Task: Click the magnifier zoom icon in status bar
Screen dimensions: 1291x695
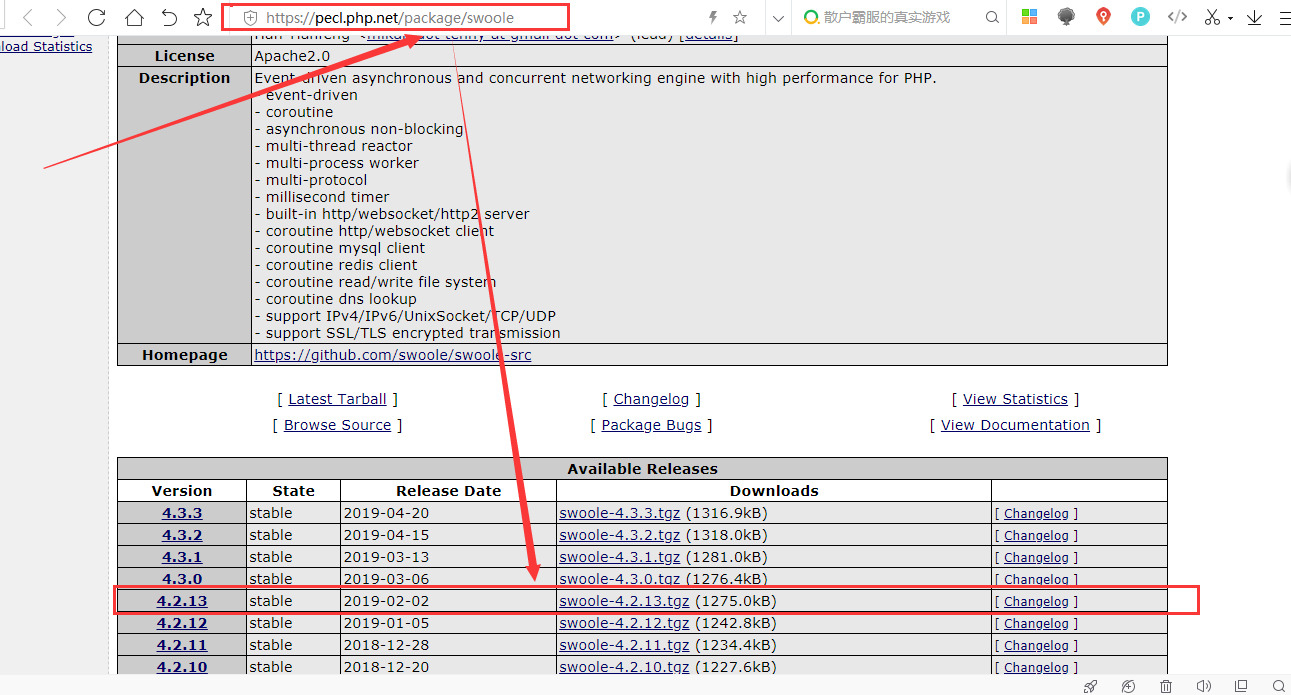Action: pyautogui.click(x=1278, y=686)
